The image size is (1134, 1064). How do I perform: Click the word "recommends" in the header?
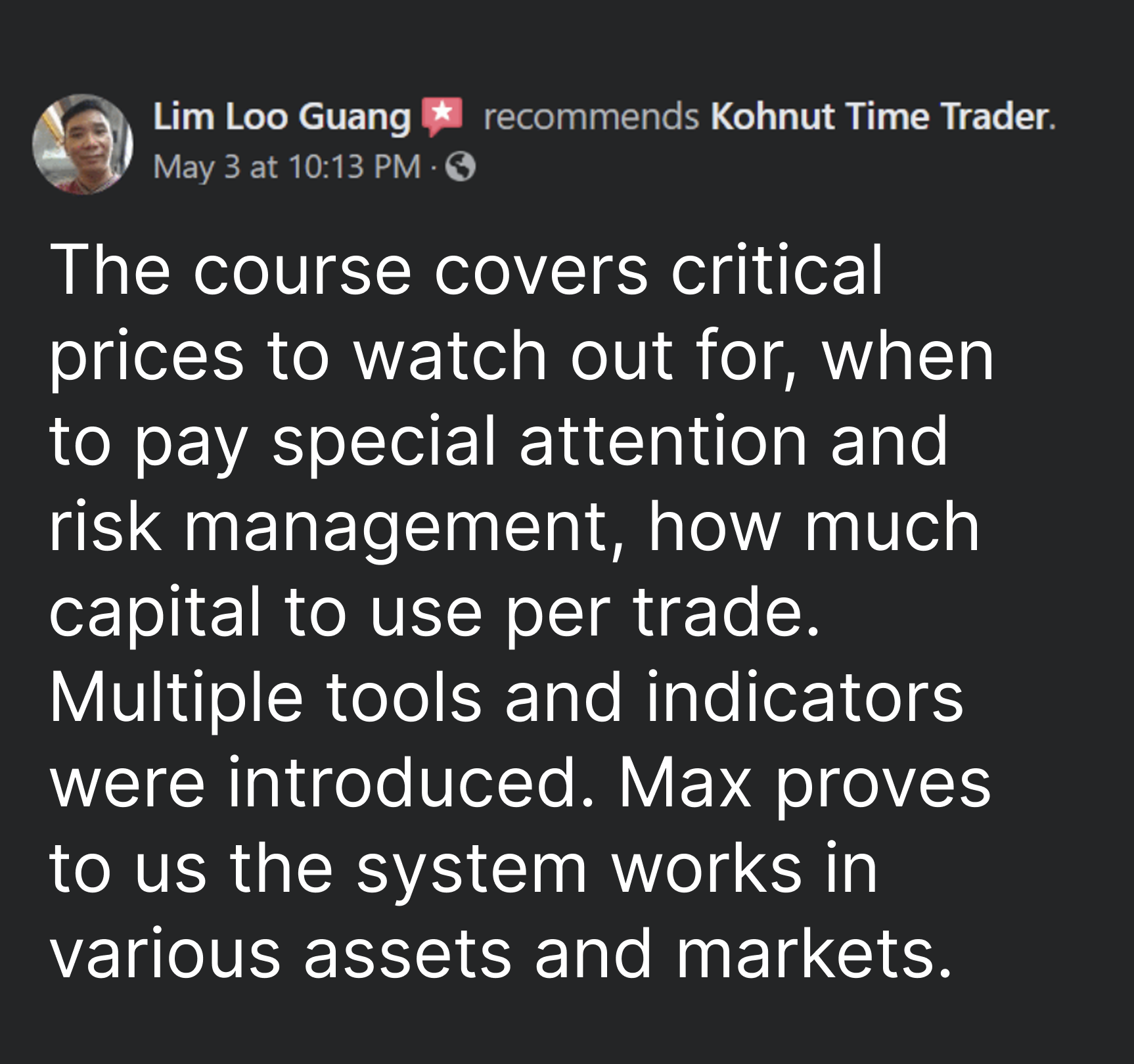[591, 116]
